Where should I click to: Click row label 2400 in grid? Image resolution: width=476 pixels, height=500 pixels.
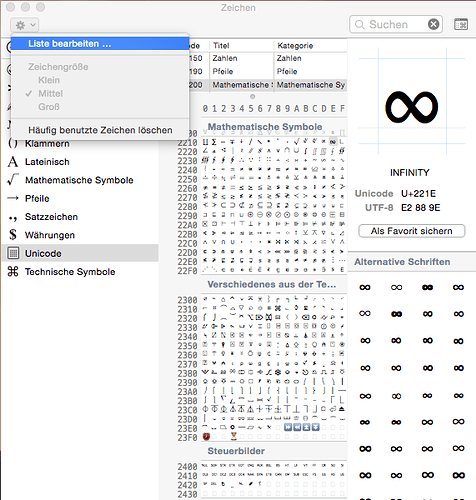(187, 467)
